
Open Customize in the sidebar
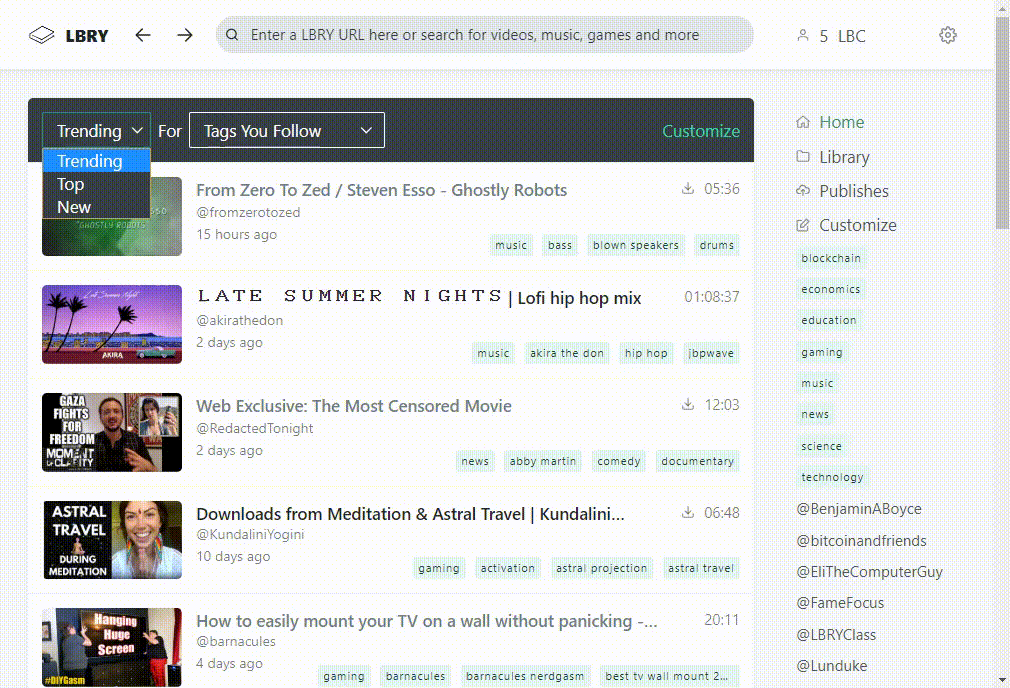[x=857, y=225]
